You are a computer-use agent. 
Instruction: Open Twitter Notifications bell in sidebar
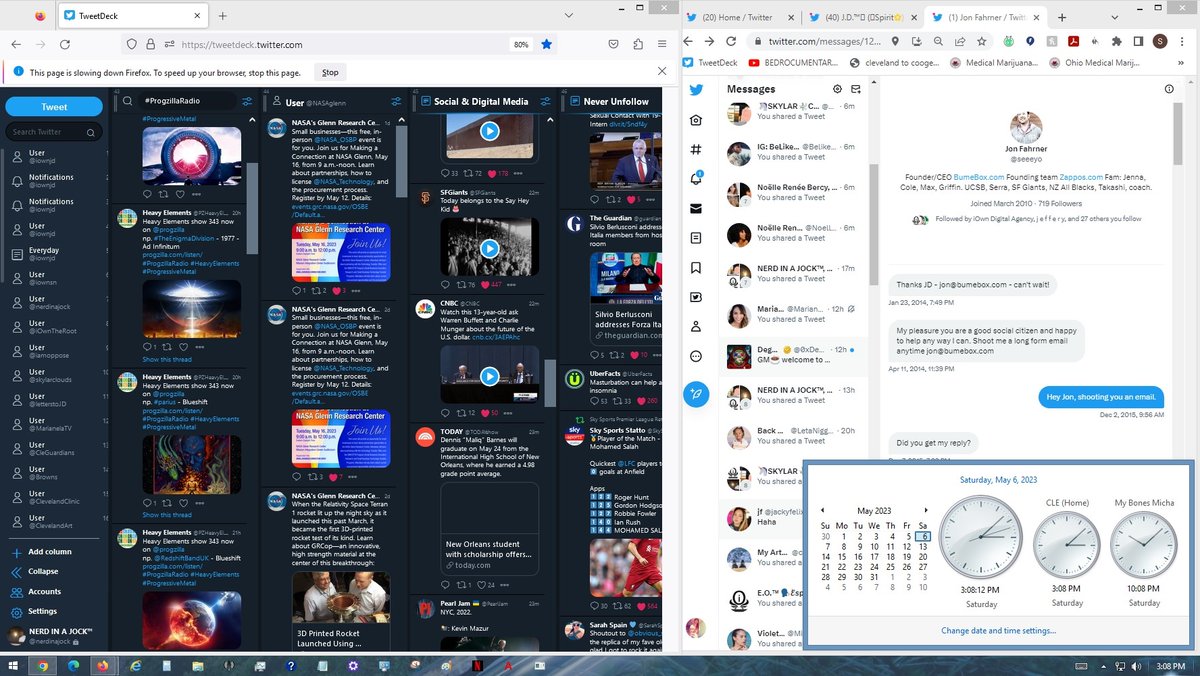696,179
